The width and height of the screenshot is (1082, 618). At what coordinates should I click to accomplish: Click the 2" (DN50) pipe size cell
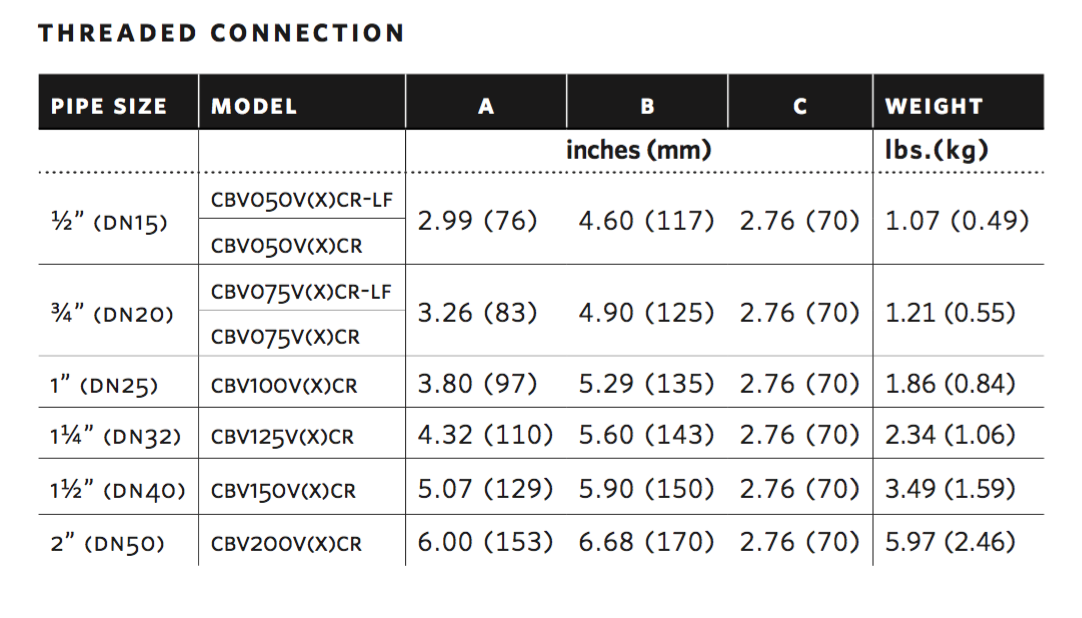click(x=107, y=544)
